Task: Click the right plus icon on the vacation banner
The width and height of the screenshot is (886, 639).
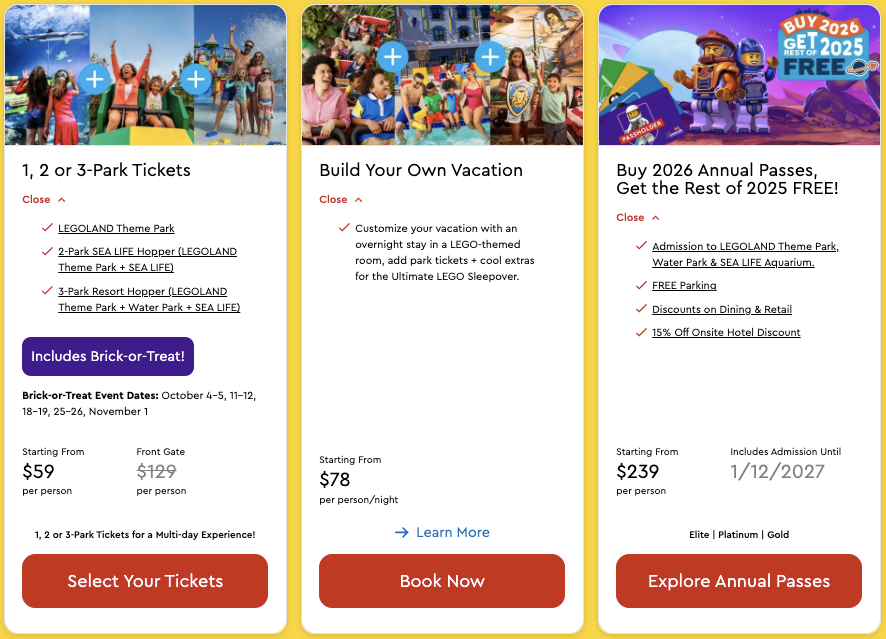Action: (490, 57)
